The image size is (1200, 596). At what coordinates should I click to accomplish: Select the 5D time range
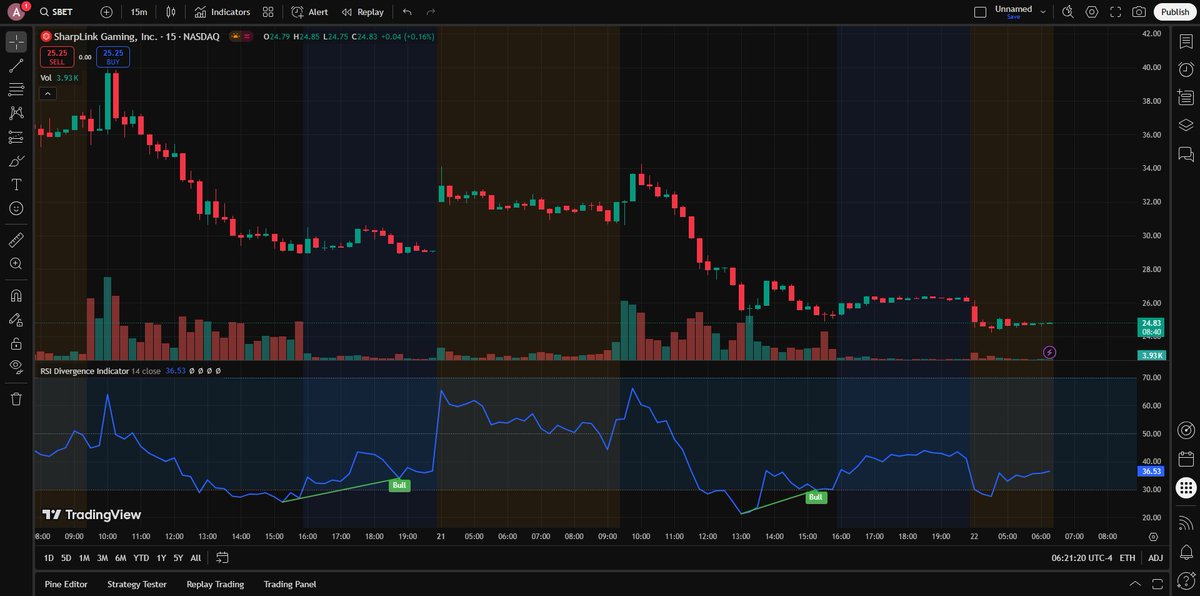pos(66,558)
